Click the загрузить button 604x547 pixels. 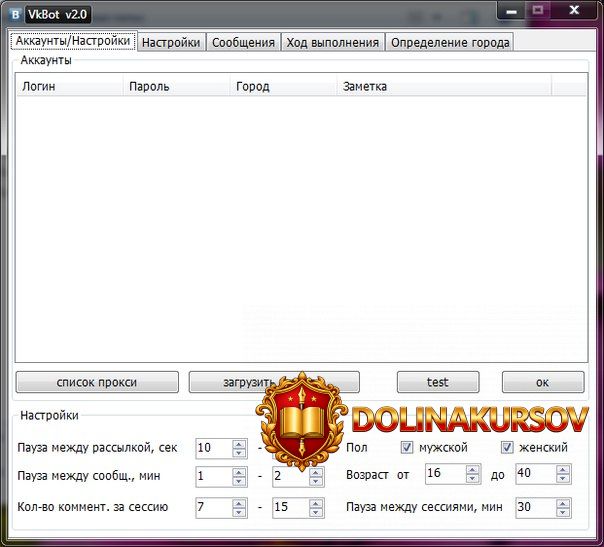(x=274, y=382)
